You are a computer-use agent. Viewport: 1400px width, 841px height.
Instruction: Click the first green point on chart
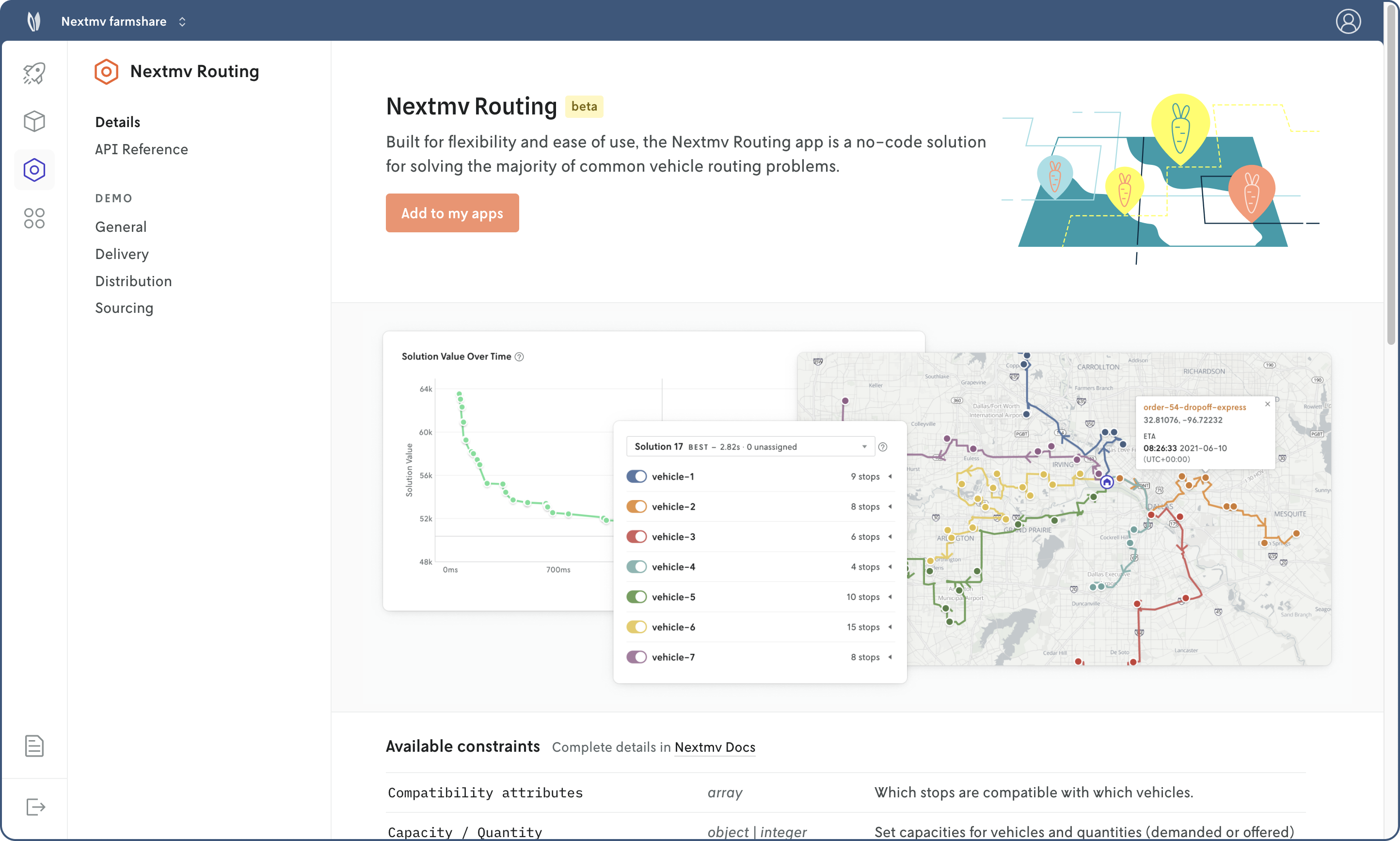point(459,393)
